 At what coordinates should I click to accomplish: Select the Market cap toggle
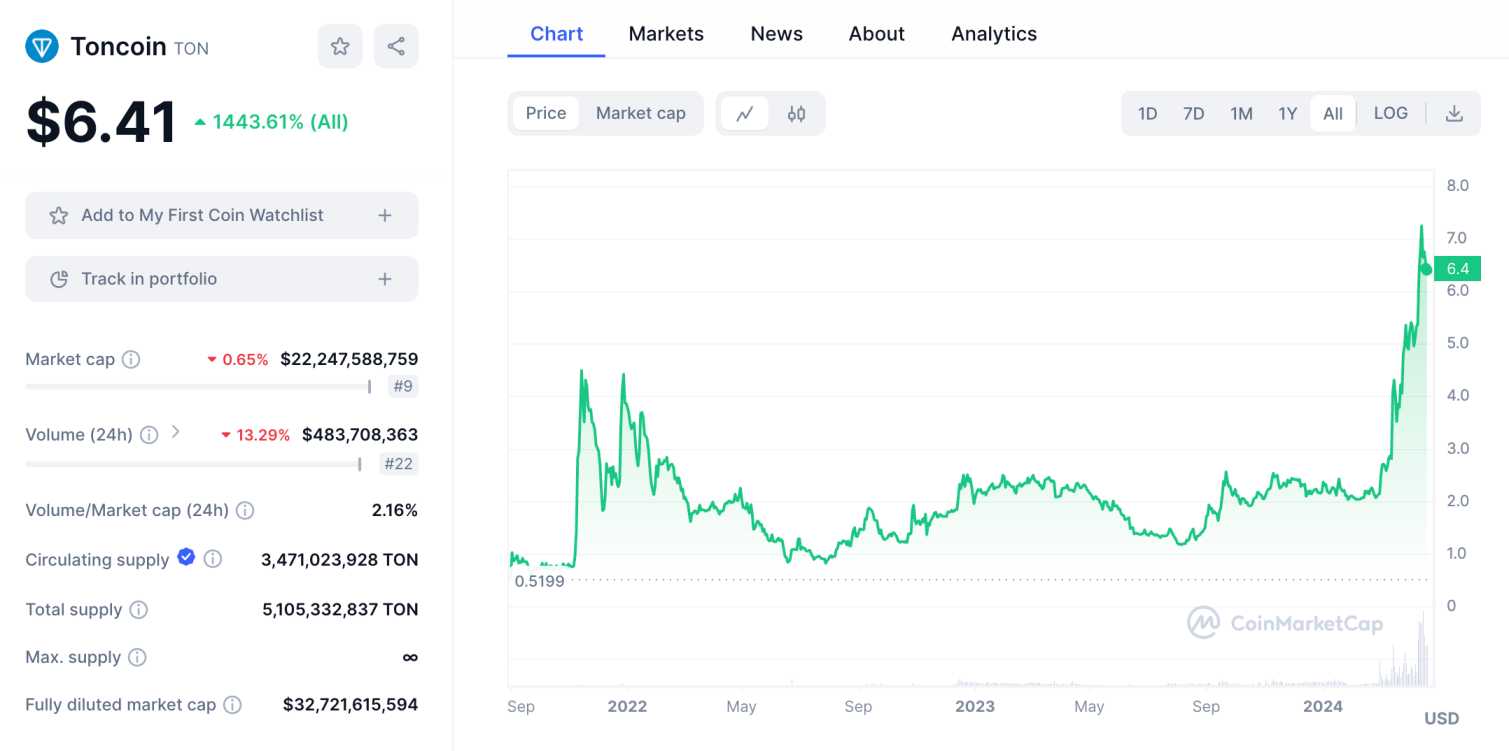click(x=641, y=113)
